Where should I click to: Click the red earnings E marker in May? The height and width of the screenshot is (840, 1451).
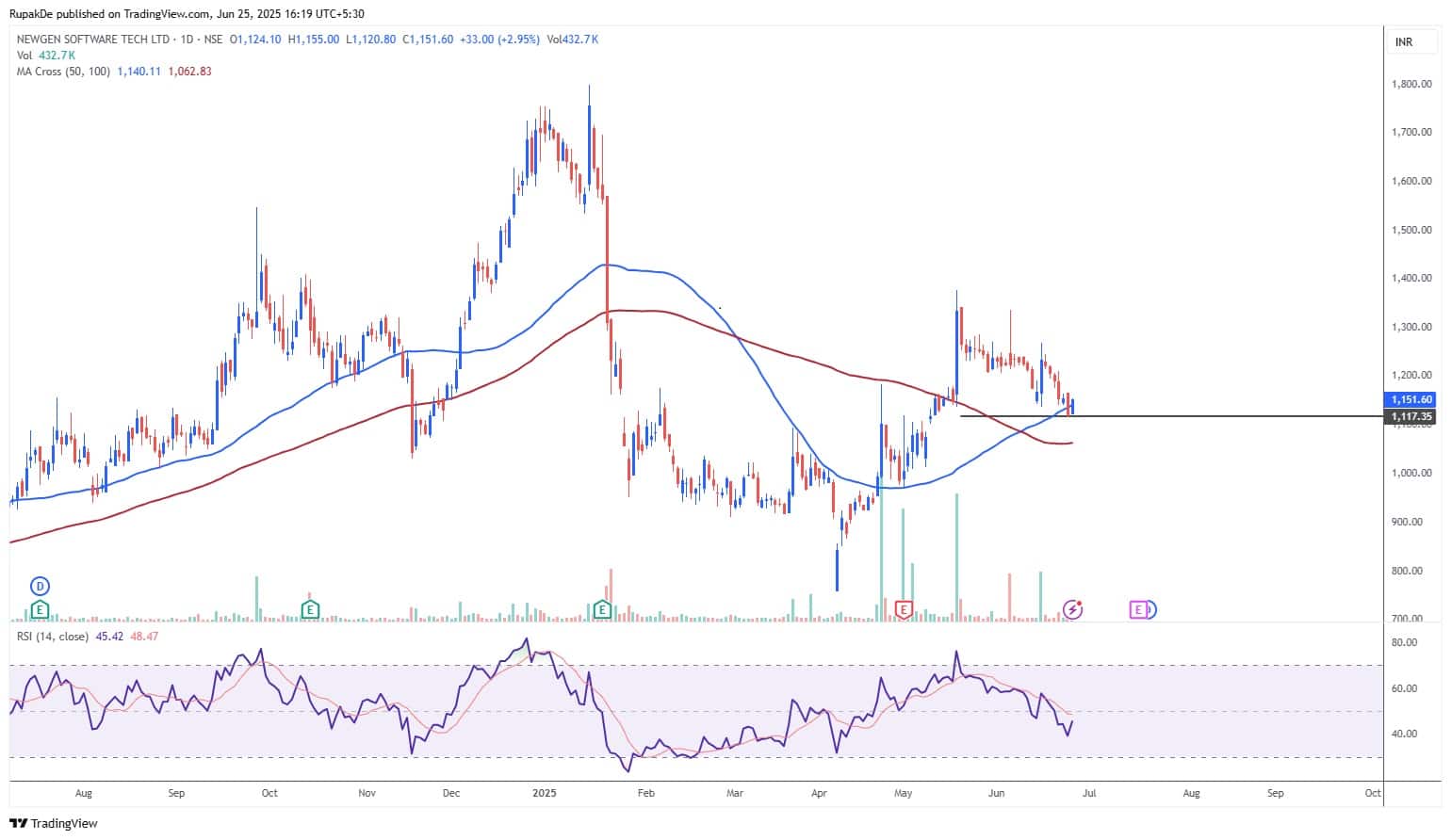click(x=904, y=610)
